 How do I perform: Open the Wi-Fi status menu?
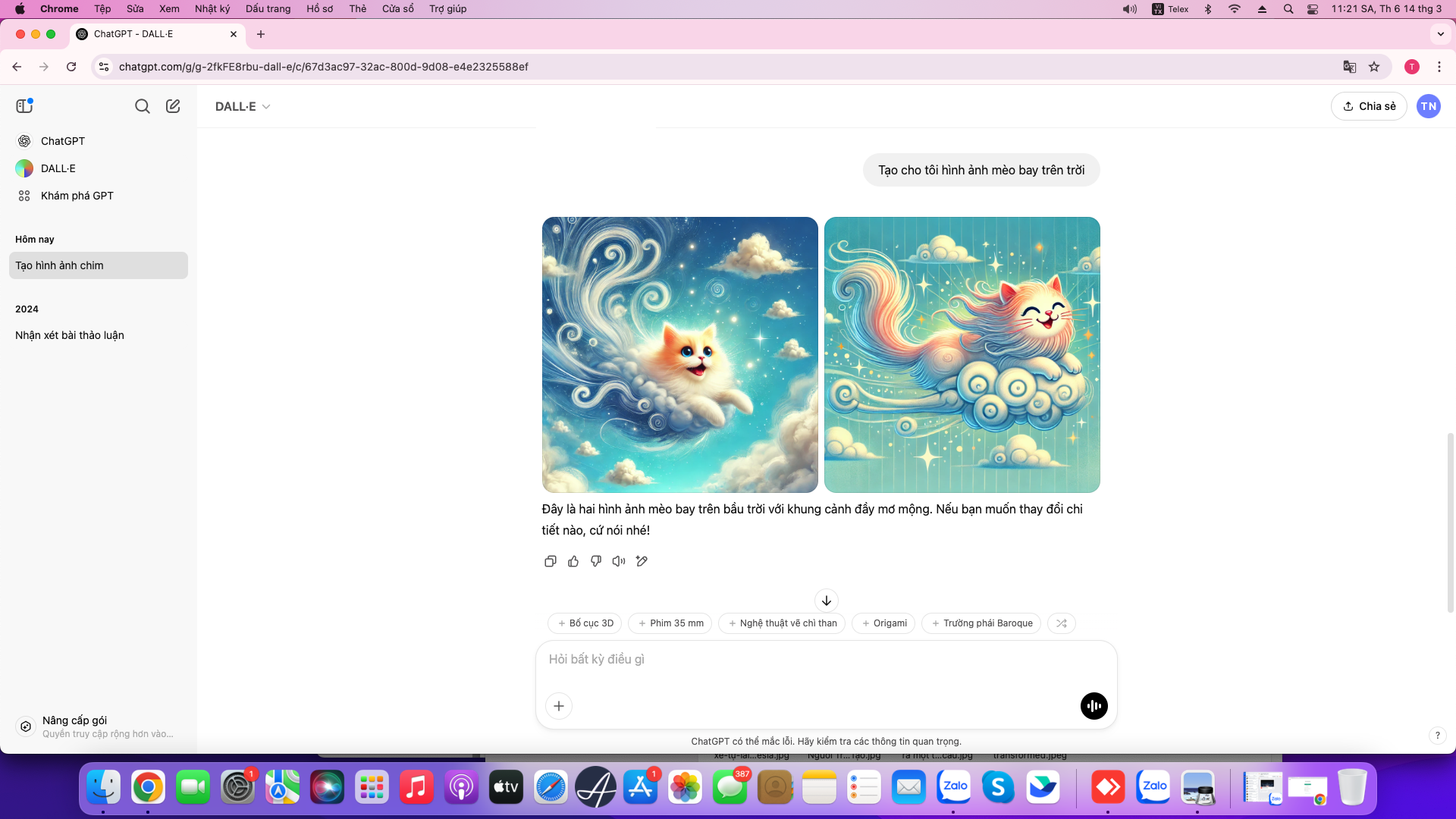tap(1235, 9)
